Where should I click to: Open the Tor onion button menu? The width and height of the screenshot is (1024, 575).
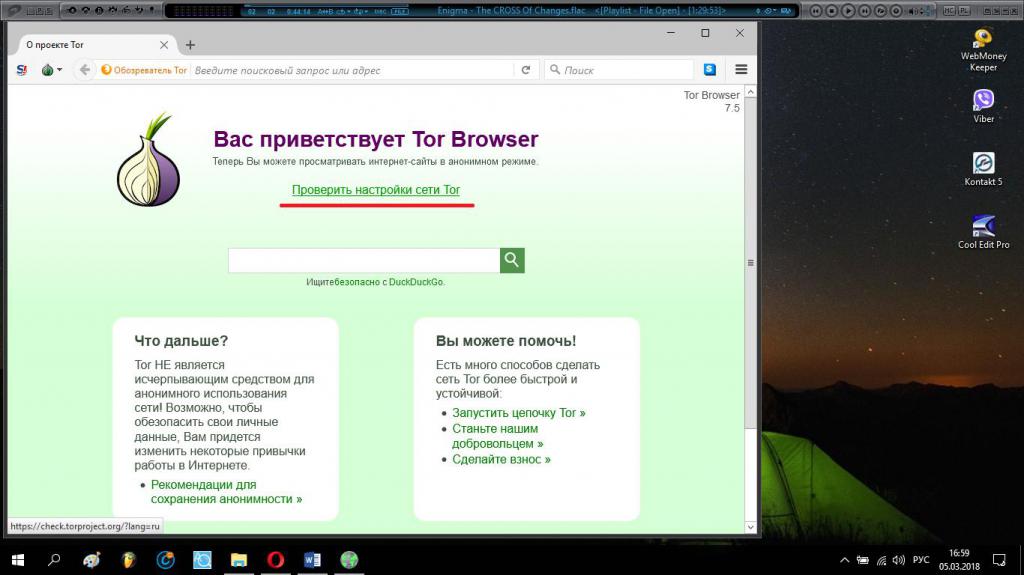(51, 70)
